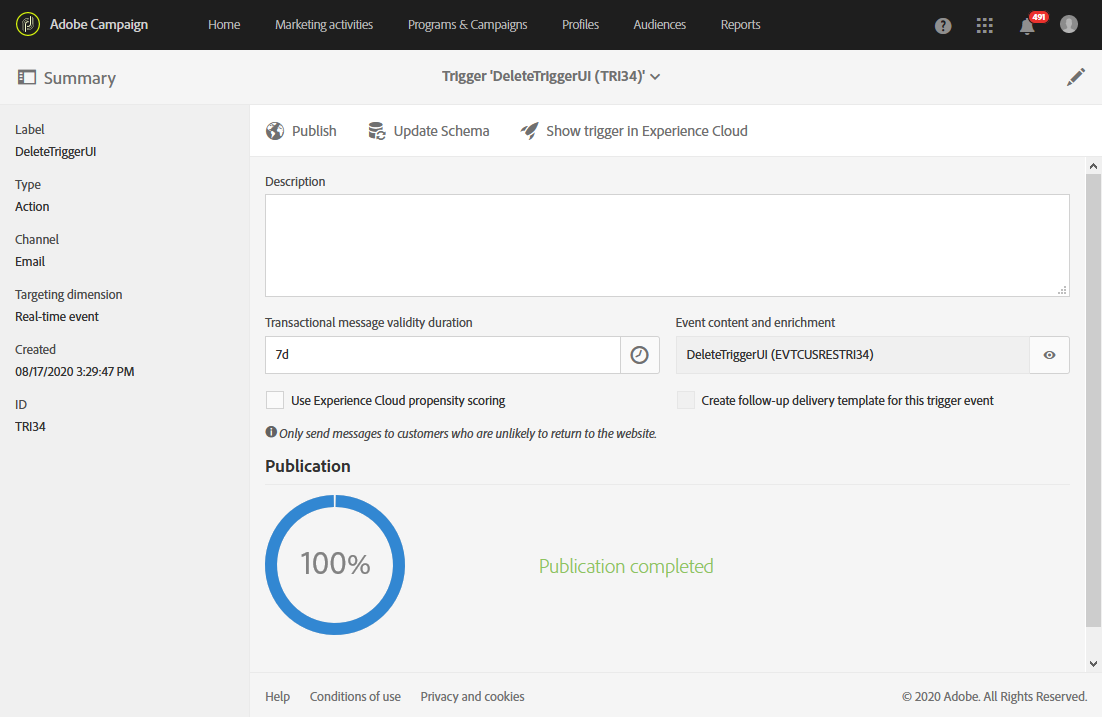The height and width of the screenshot is (717, 1102).
Task: Select the Action type value
Action: click(x=32, y=206)
